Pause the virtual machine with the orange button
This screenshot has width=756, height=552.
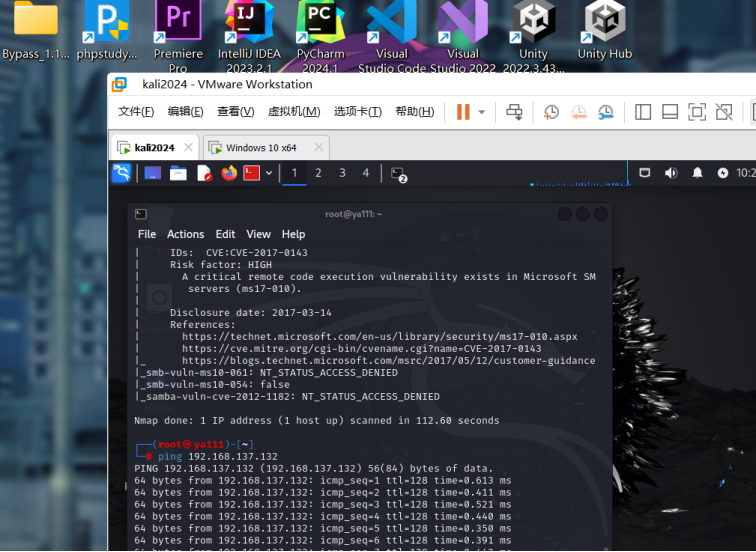coord(463,112)
